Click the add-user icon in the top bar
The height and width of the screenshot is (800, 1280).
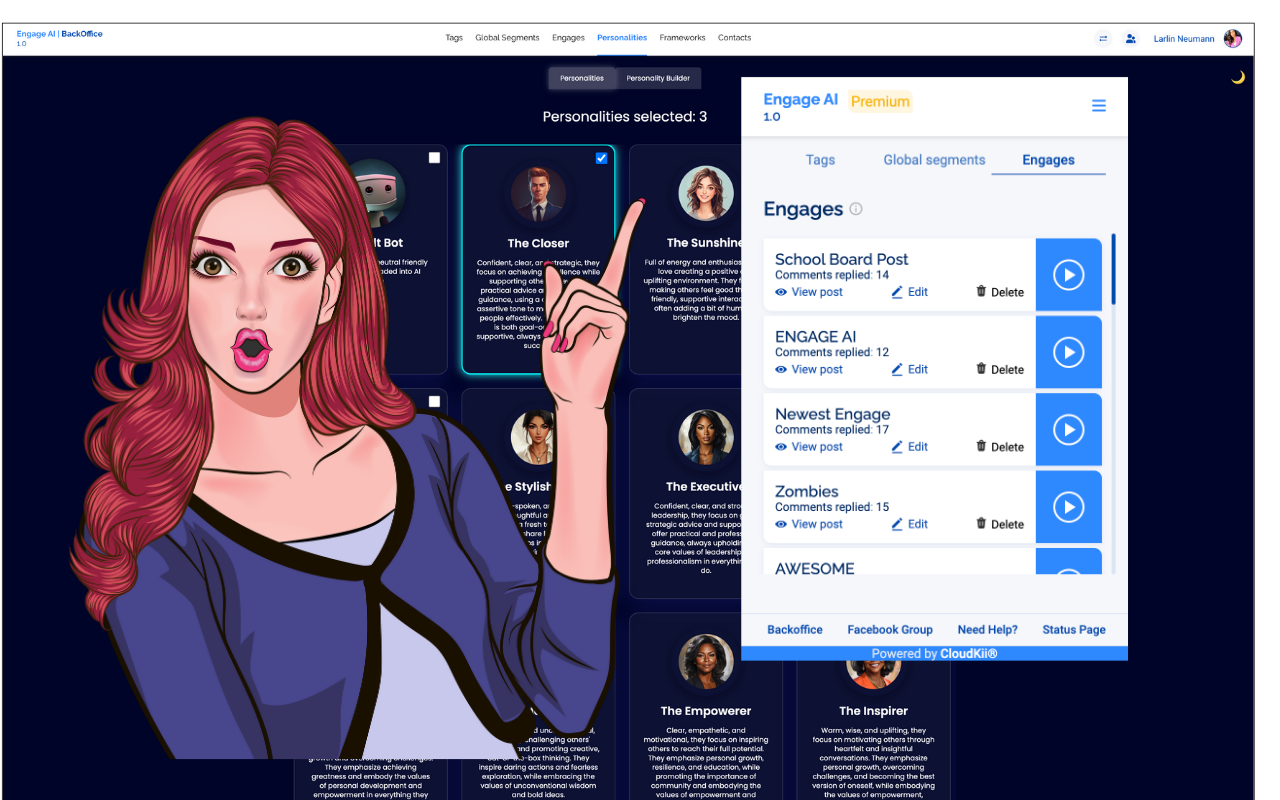(x=1131, y=38)
